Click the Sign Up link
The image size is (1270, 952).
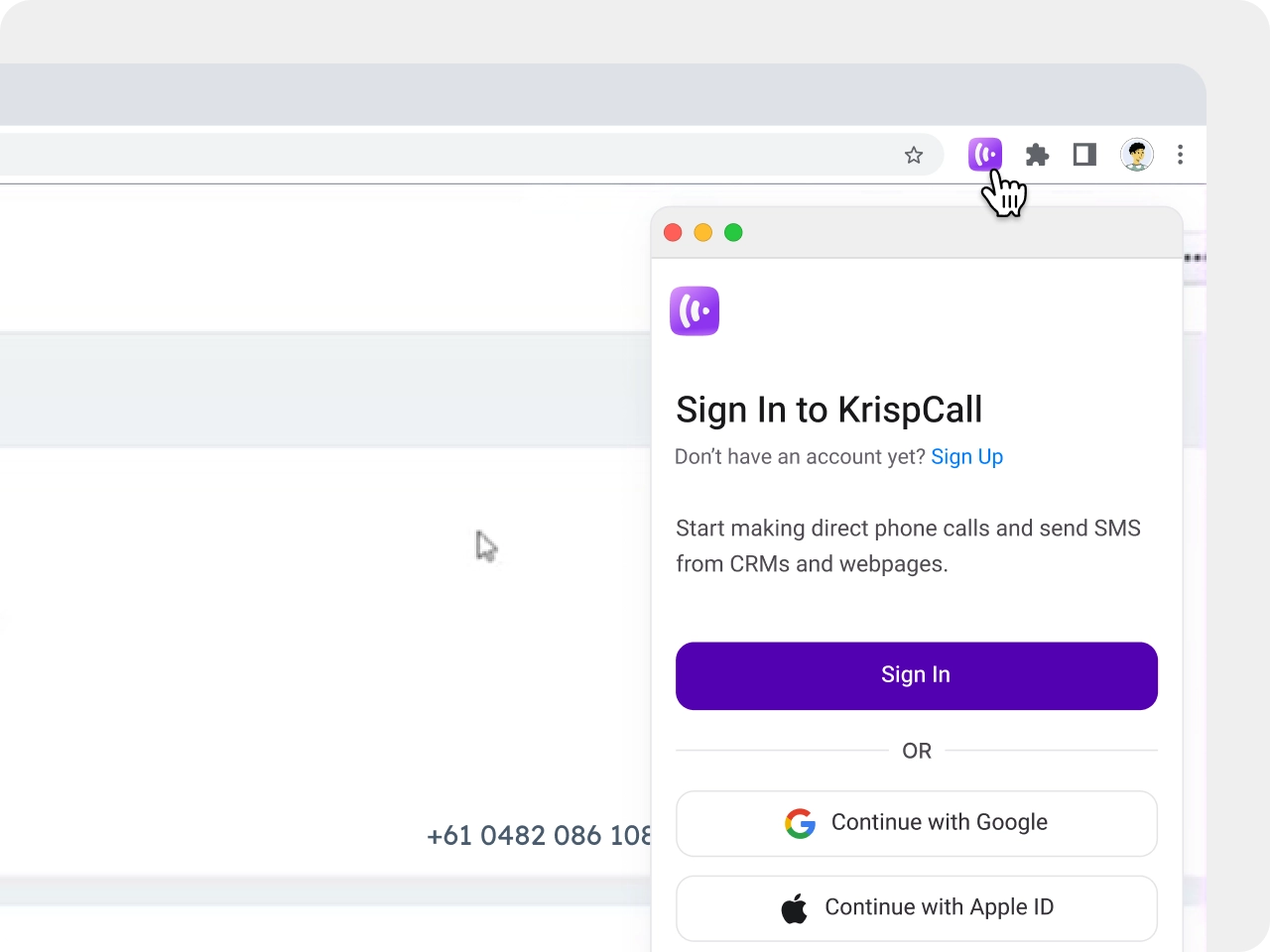point(966,457)
